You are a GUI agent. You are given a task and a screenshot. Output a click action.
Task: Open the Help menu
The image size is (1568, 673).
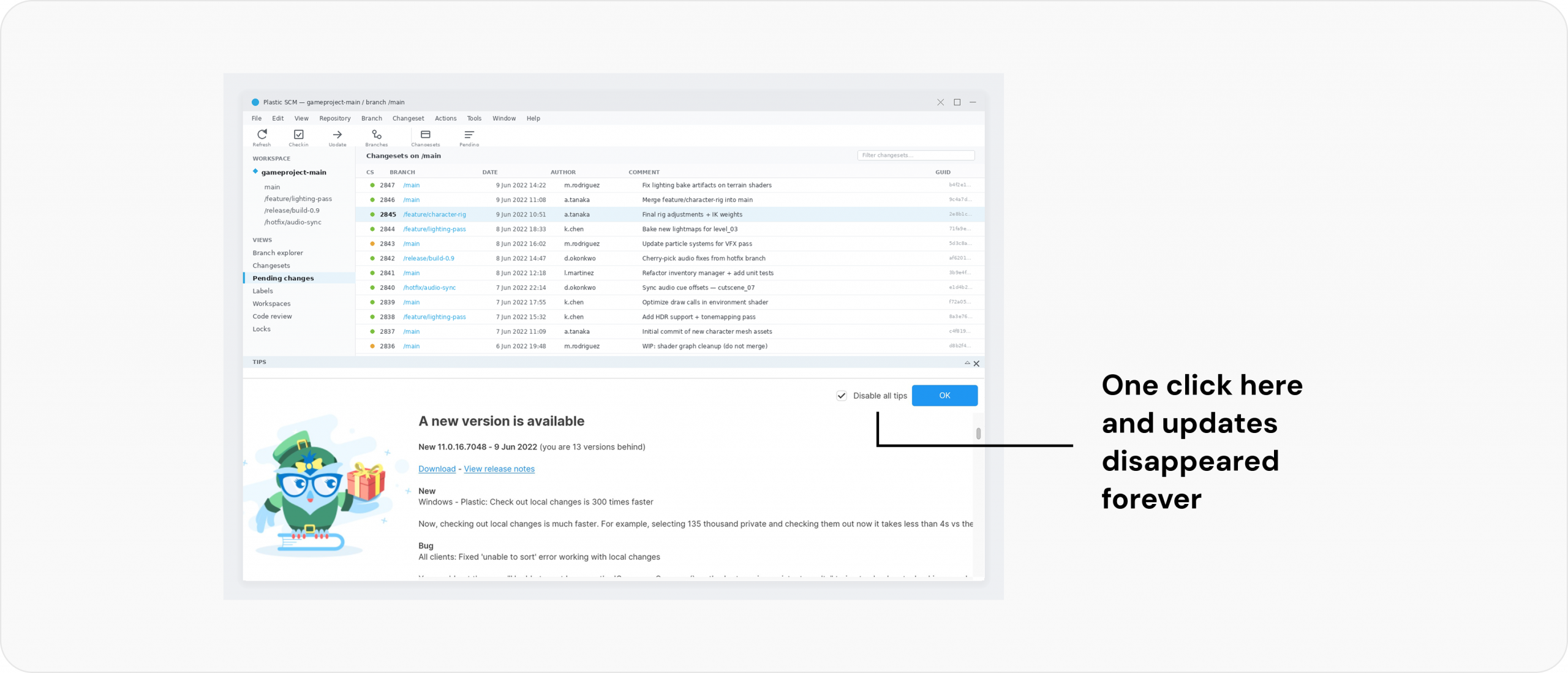(533, 119)
